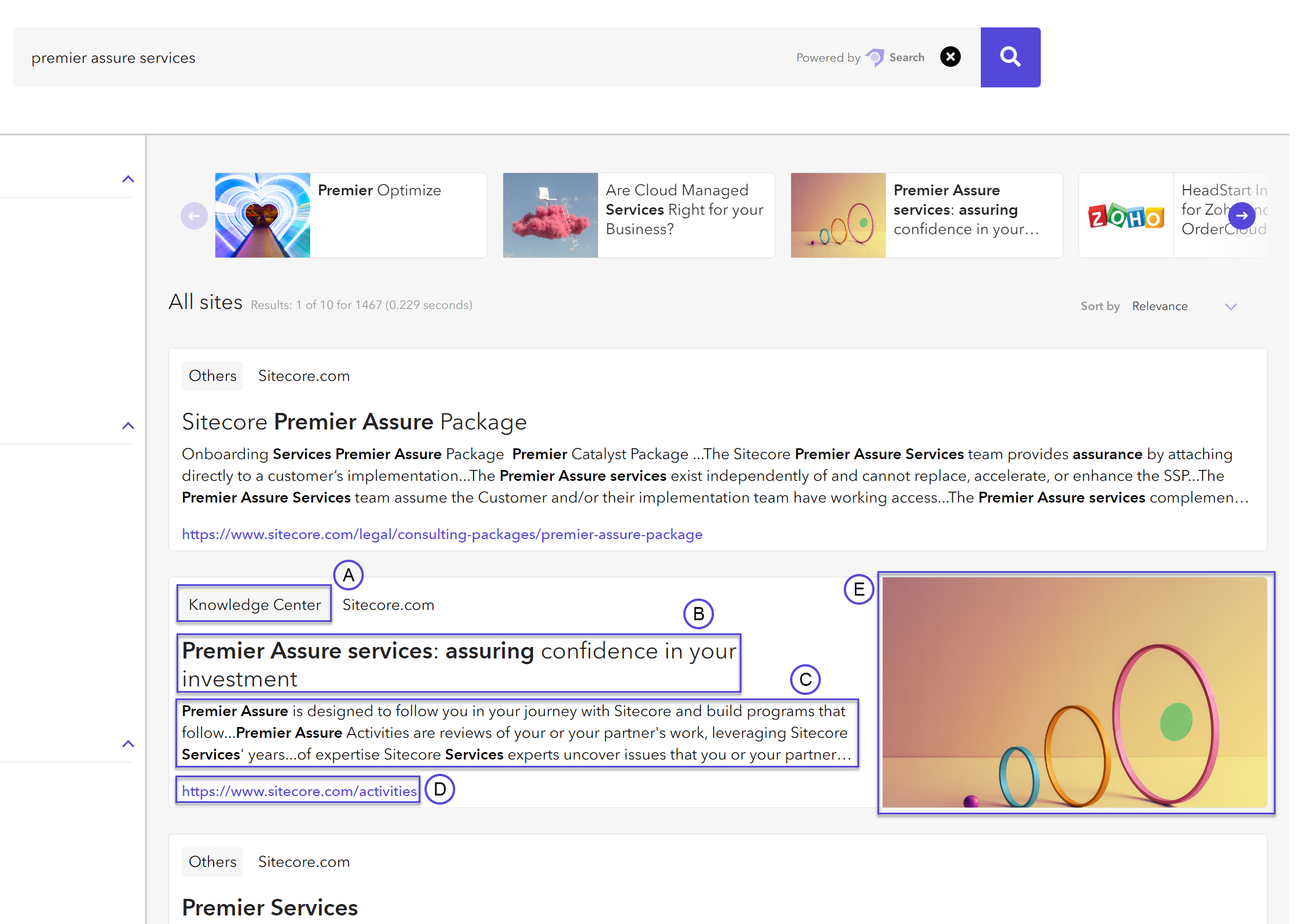This screenshot has height=924, width=1299.
Task: Click the description starting 'Onboarding Services Premier Assure'
Action: pos(715,476)
